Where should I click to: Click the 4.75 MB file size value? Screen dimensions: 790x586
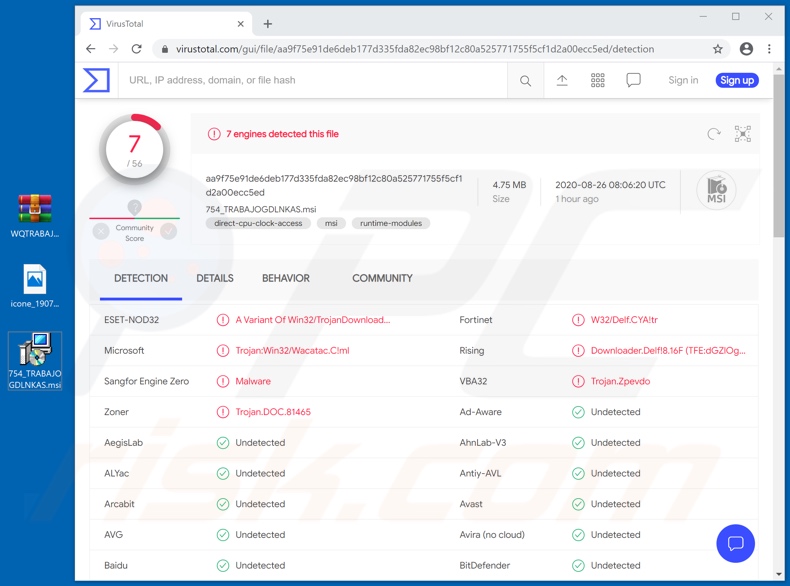pyautogui.click(x=509, y=185)
